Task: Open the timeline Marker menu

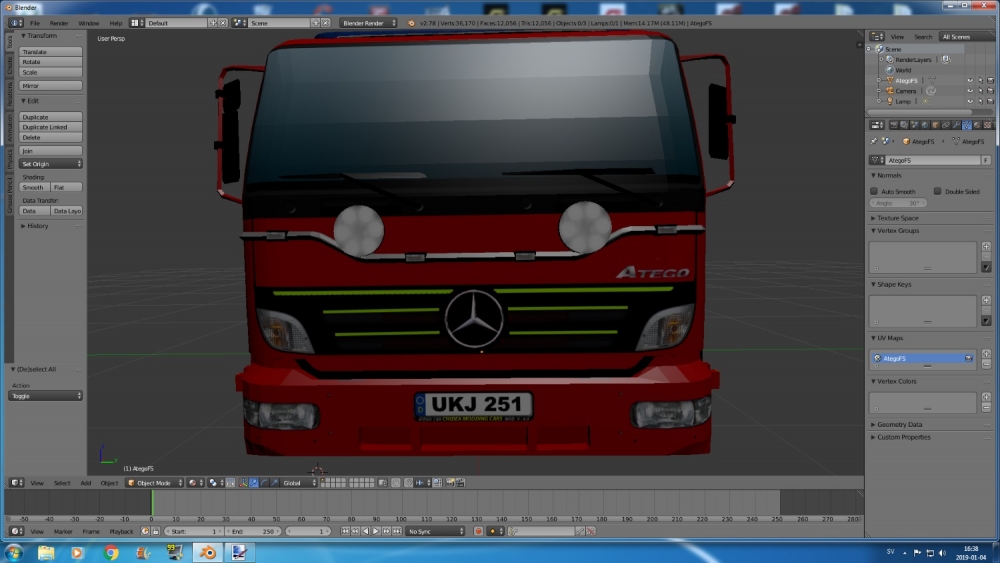Action: click(63, 531)
